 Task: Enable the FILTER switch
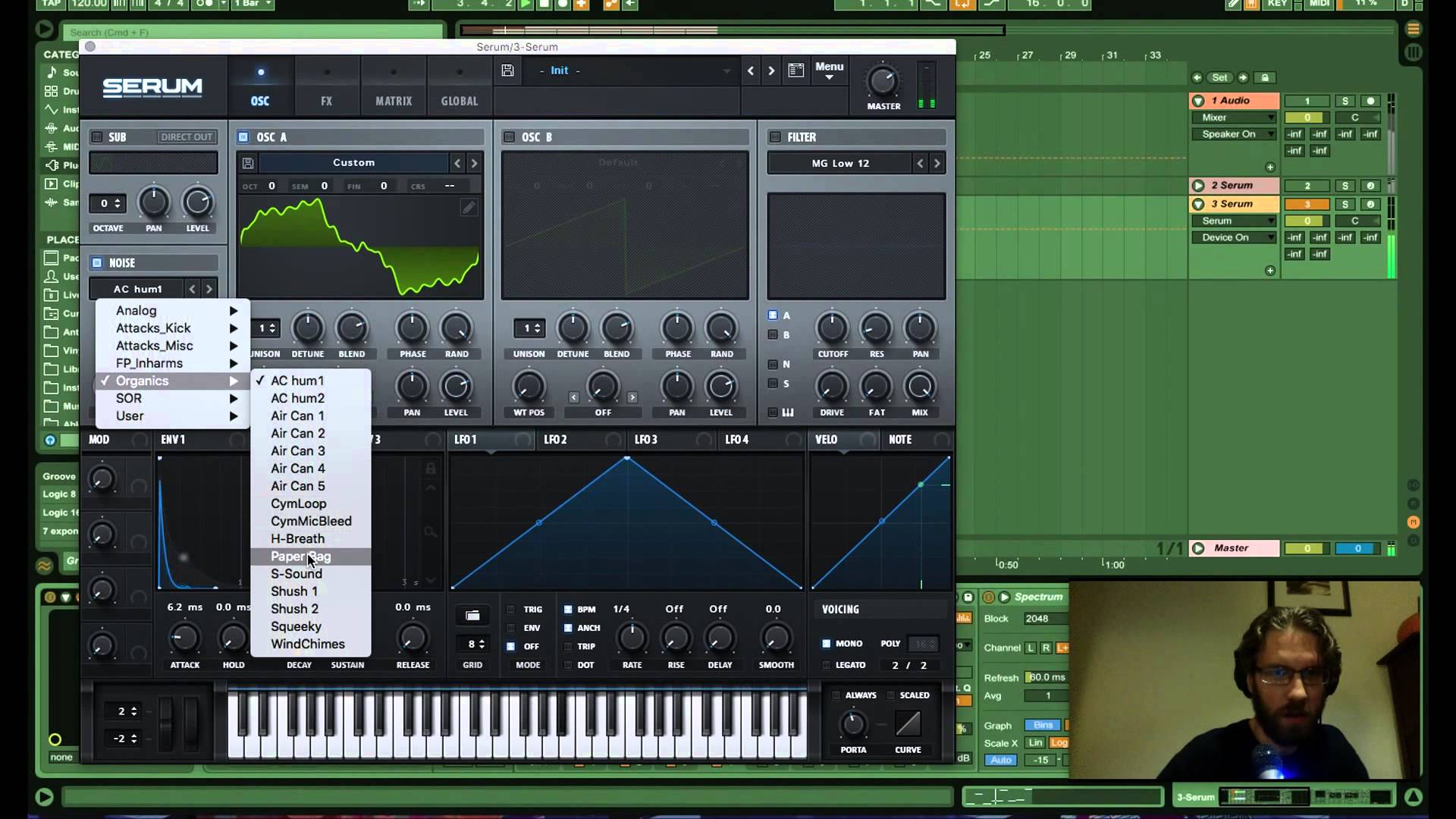(775, 137)
